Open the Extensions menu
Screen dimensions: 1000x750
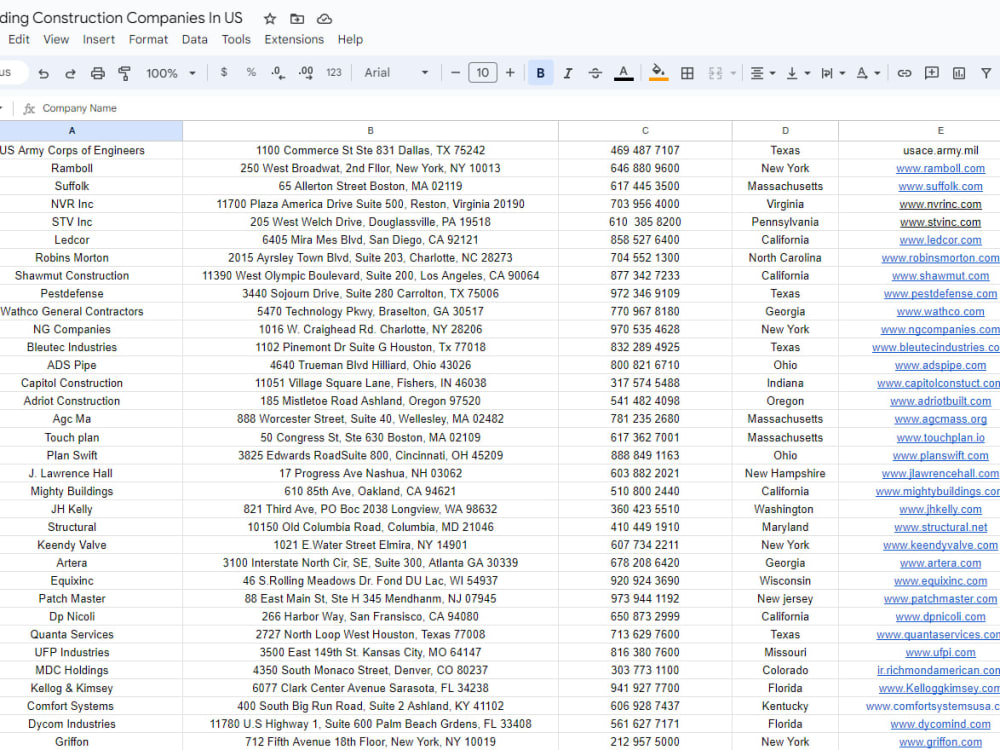294,40
